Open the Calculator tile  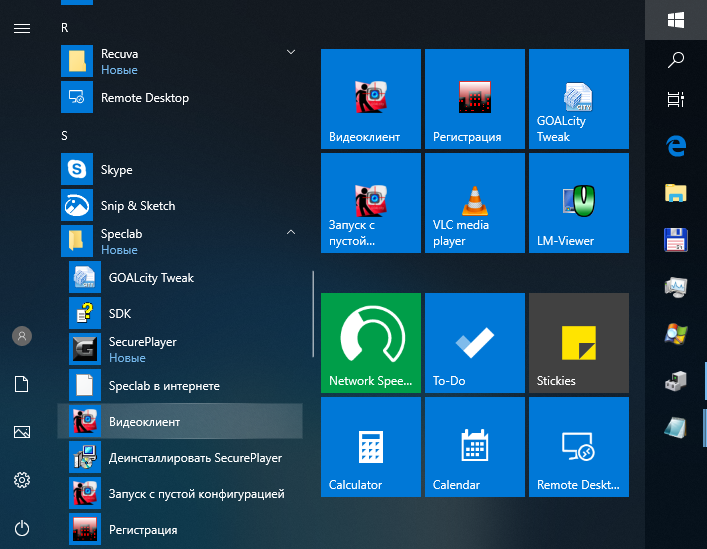[x=371, y=447]
